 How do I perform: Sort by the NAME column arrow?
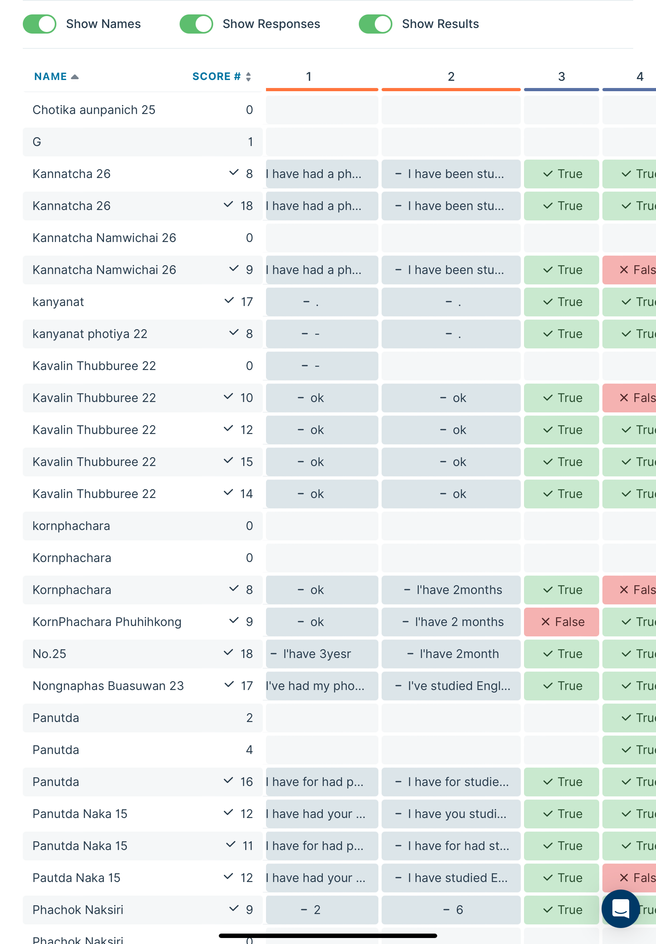coord(75,77)
